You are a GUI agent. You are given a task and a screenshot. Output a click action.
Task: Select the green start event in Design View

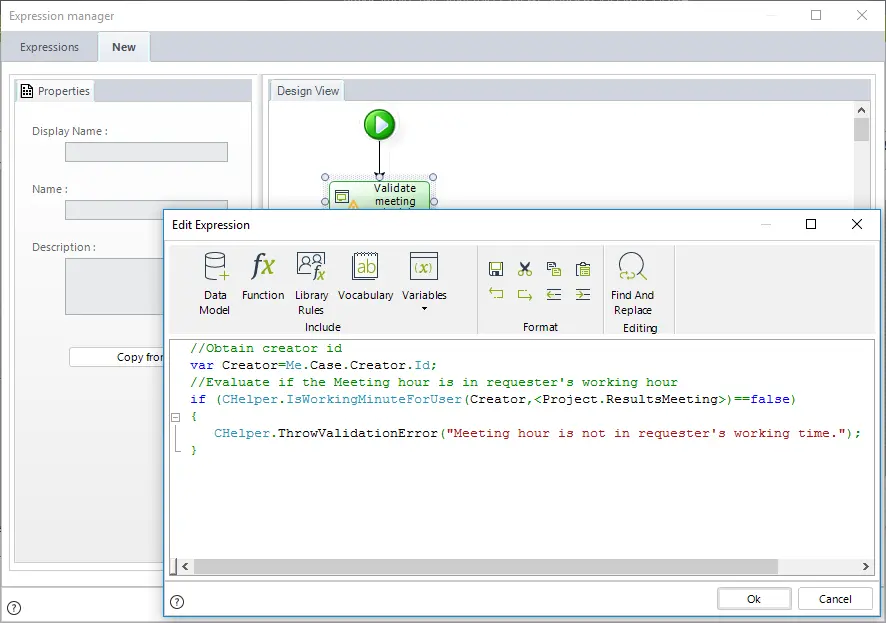coord(379,125)
